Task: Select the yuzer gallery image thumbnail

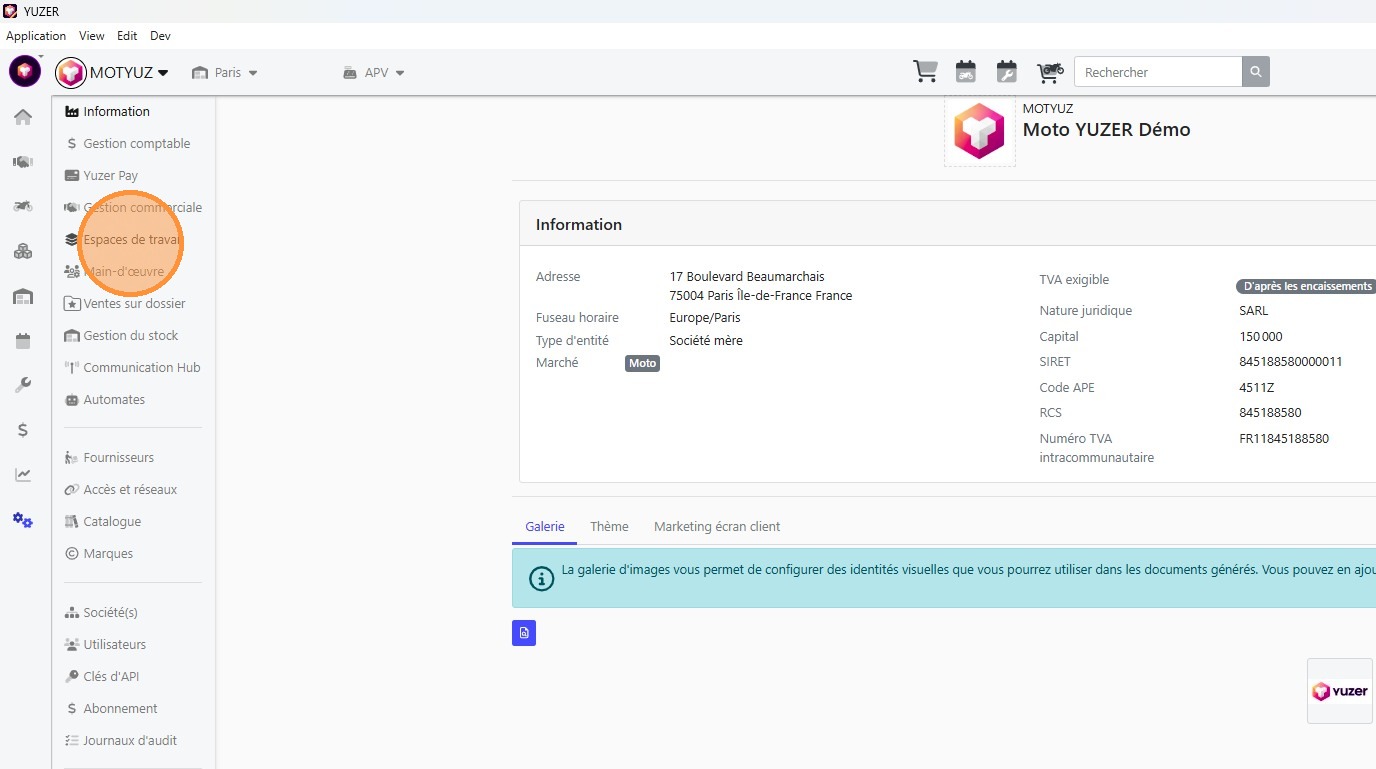Action: [x=1340, y=691]
